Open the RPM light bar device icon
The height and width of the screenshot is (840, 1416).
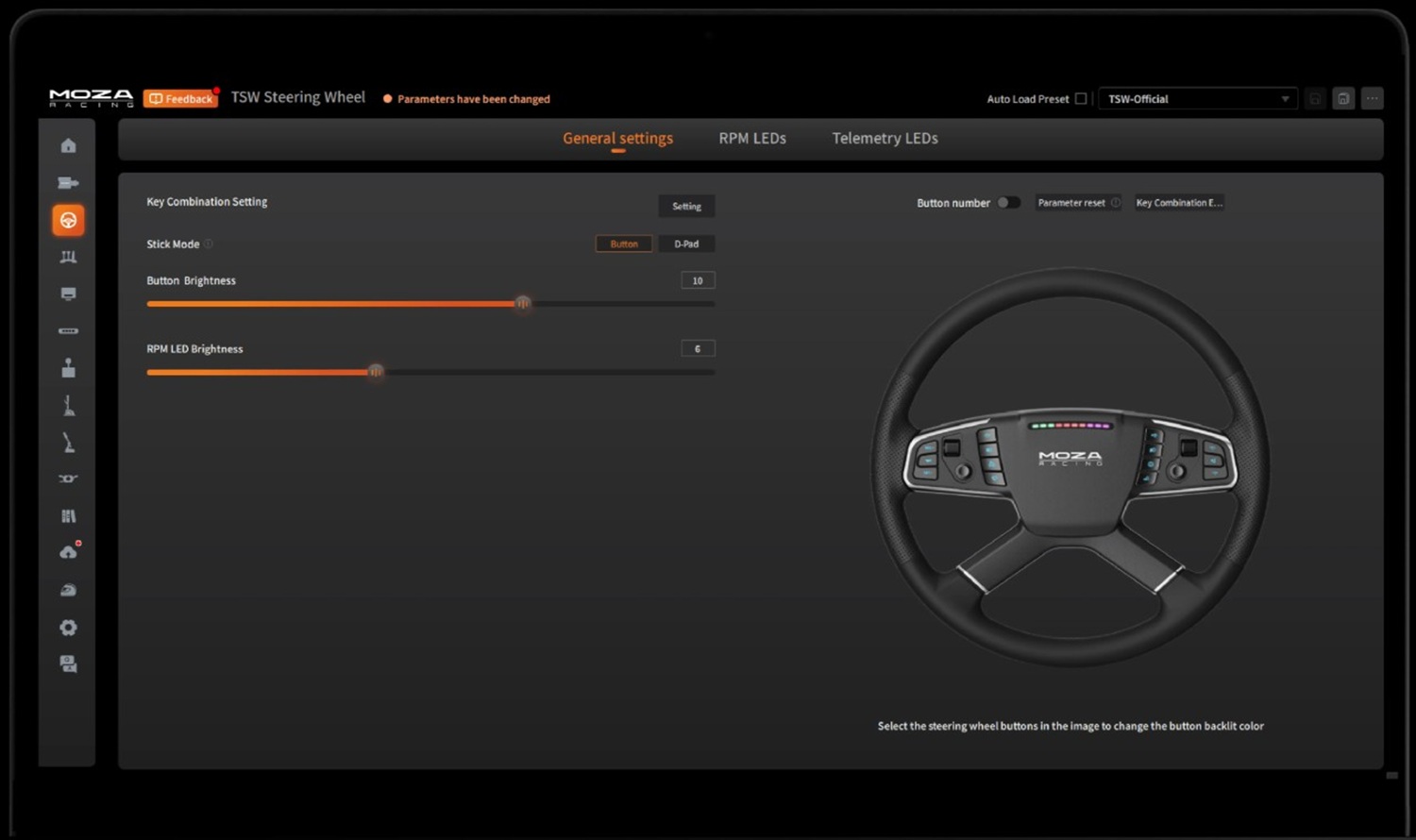(x=68, y=331)
